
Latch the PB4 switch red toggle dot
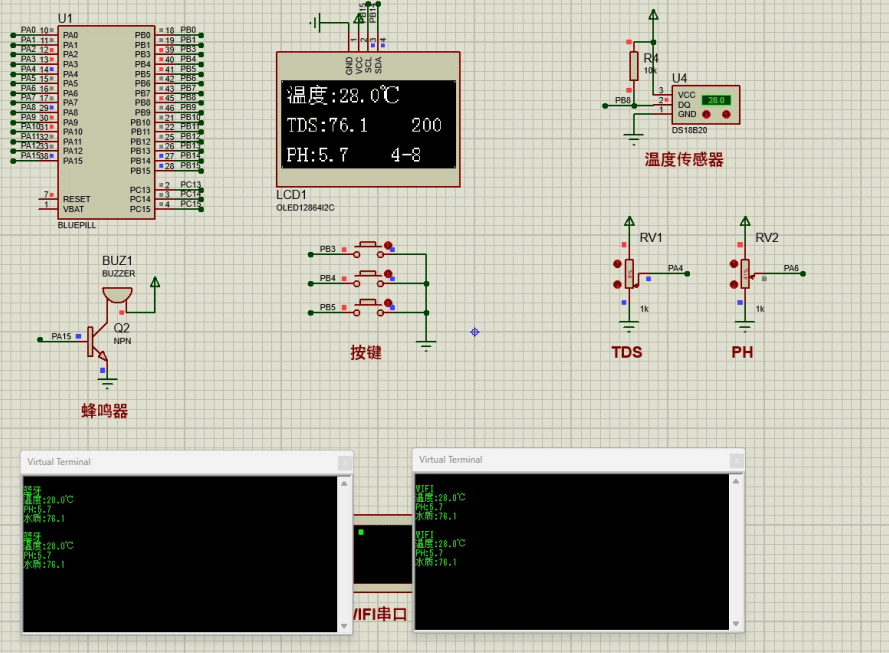390,275
